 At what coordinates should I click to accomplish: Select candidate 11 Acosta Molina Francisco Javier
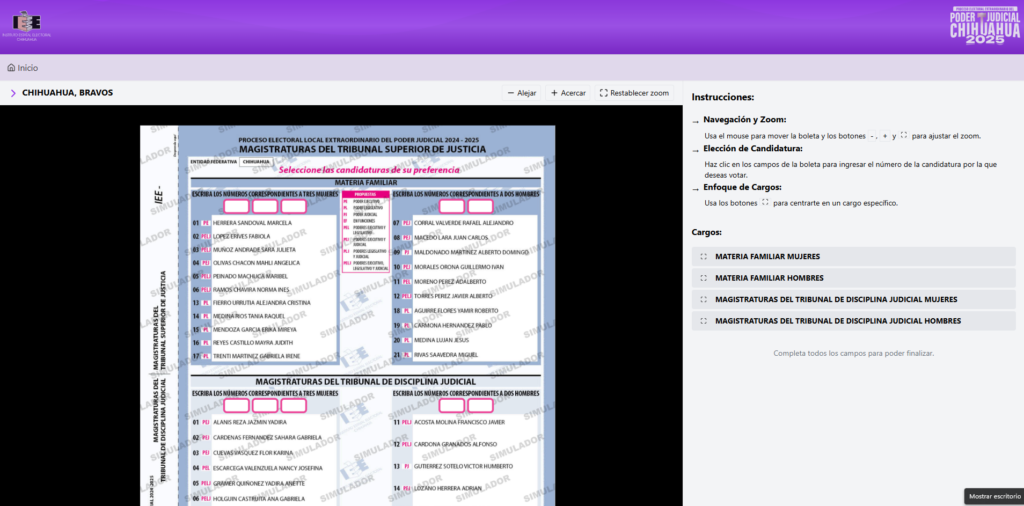pyautogui.click(x=458, y=422)
